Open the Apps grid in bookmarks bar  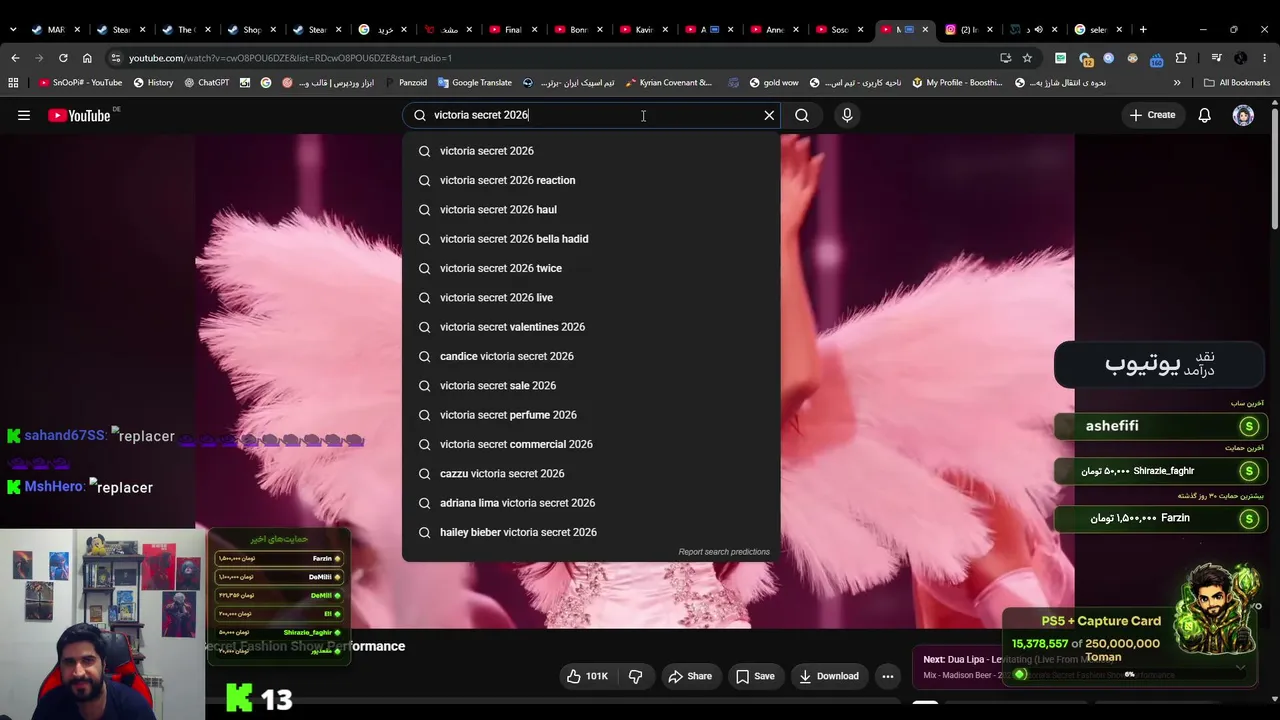pos(13,83)
